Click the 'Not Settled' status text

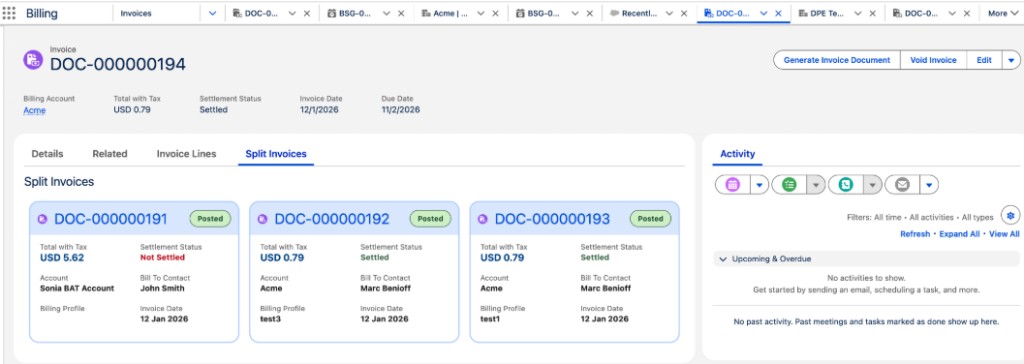pyautogui.click(x=162, y=257)
